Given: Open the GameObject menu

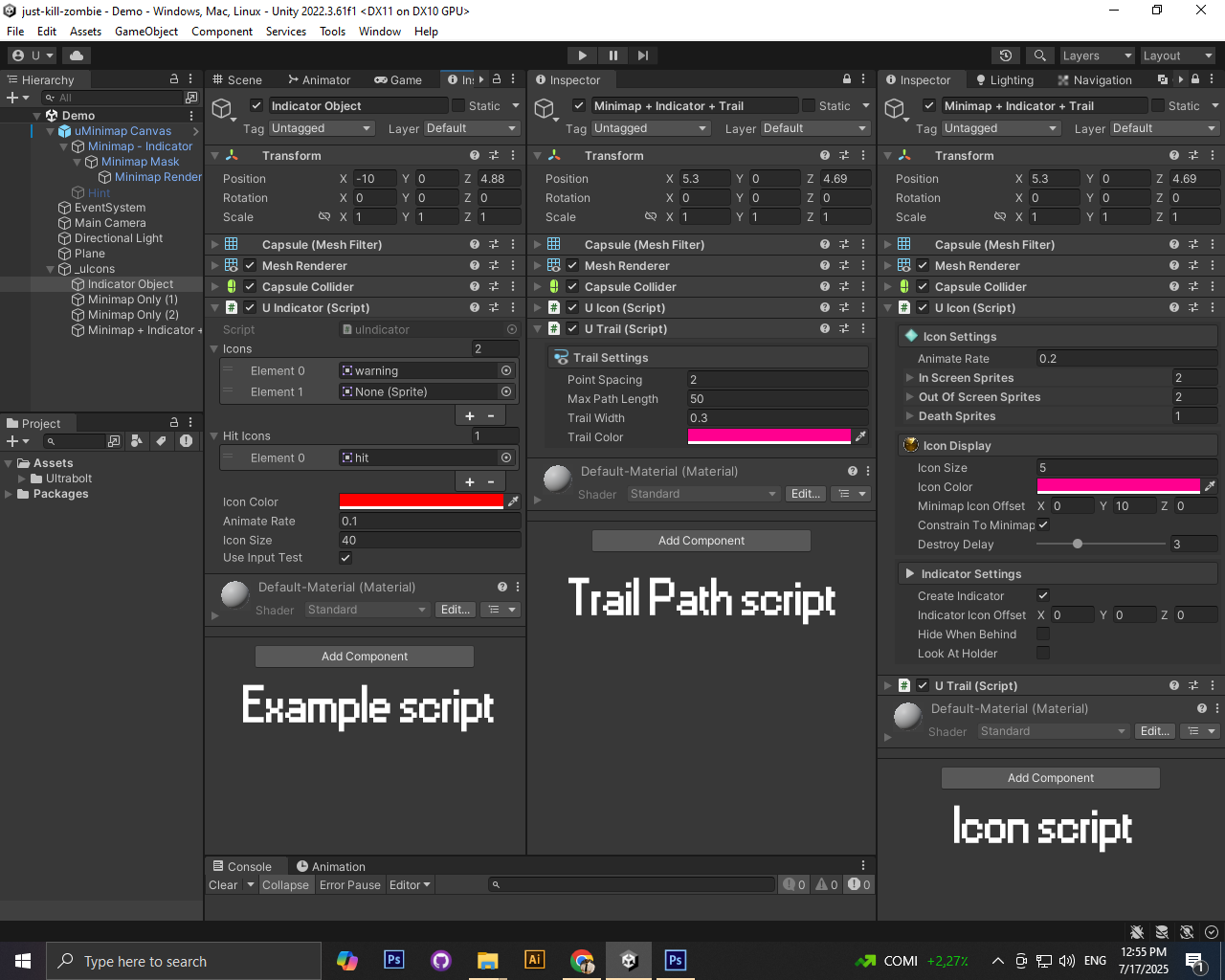Looking at the screenshot, I should (x=146, y=32).
